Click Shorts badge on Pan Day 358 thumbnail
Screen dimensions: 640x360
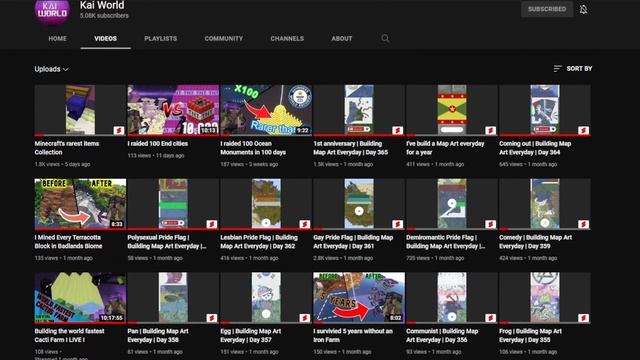coord(211,318)
